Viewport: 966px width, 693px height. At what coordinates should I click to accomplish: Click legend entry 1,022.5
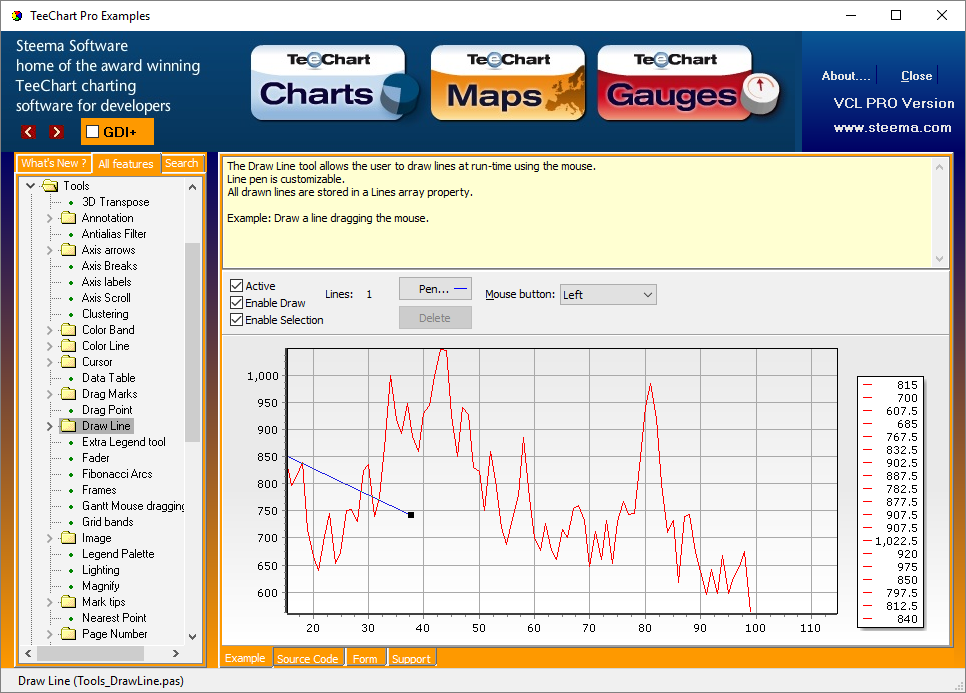(x=891, y=541)
